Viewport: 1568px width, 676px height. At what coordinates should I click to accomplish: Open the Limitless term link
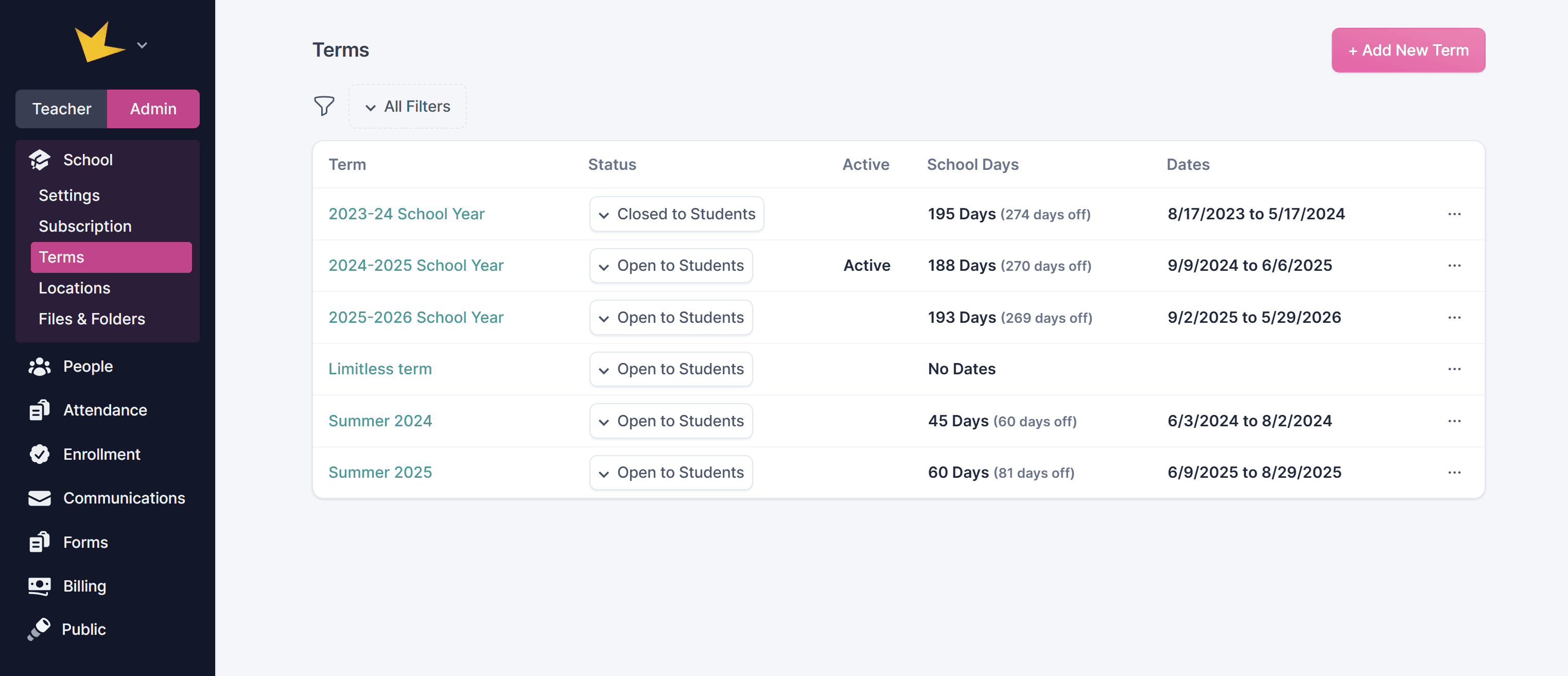tap(380, 369)
